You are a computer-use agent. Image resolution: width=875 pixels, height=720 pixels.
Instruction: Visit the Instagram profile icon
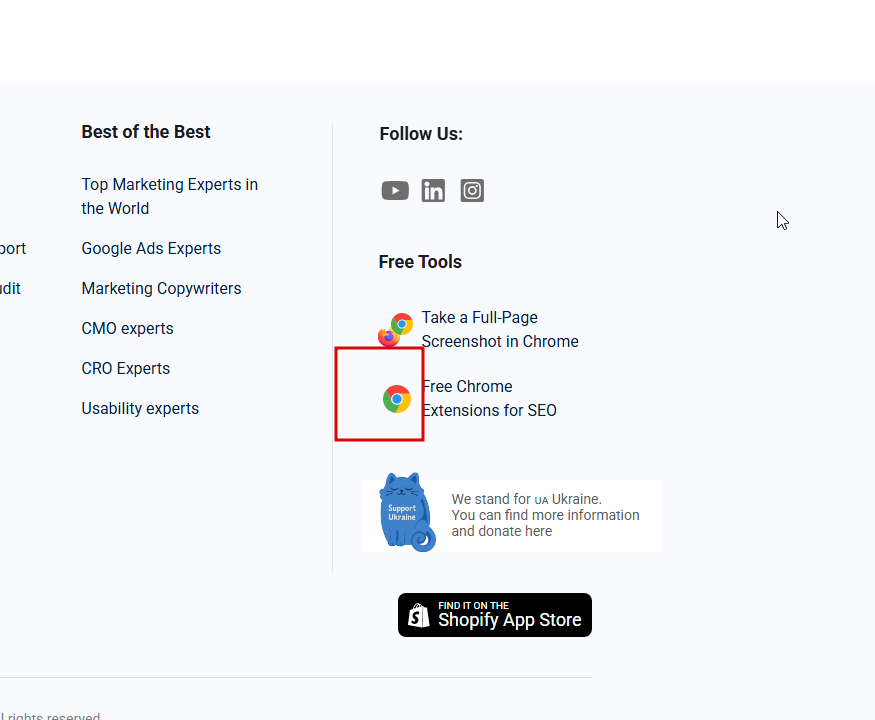[472, 191]
